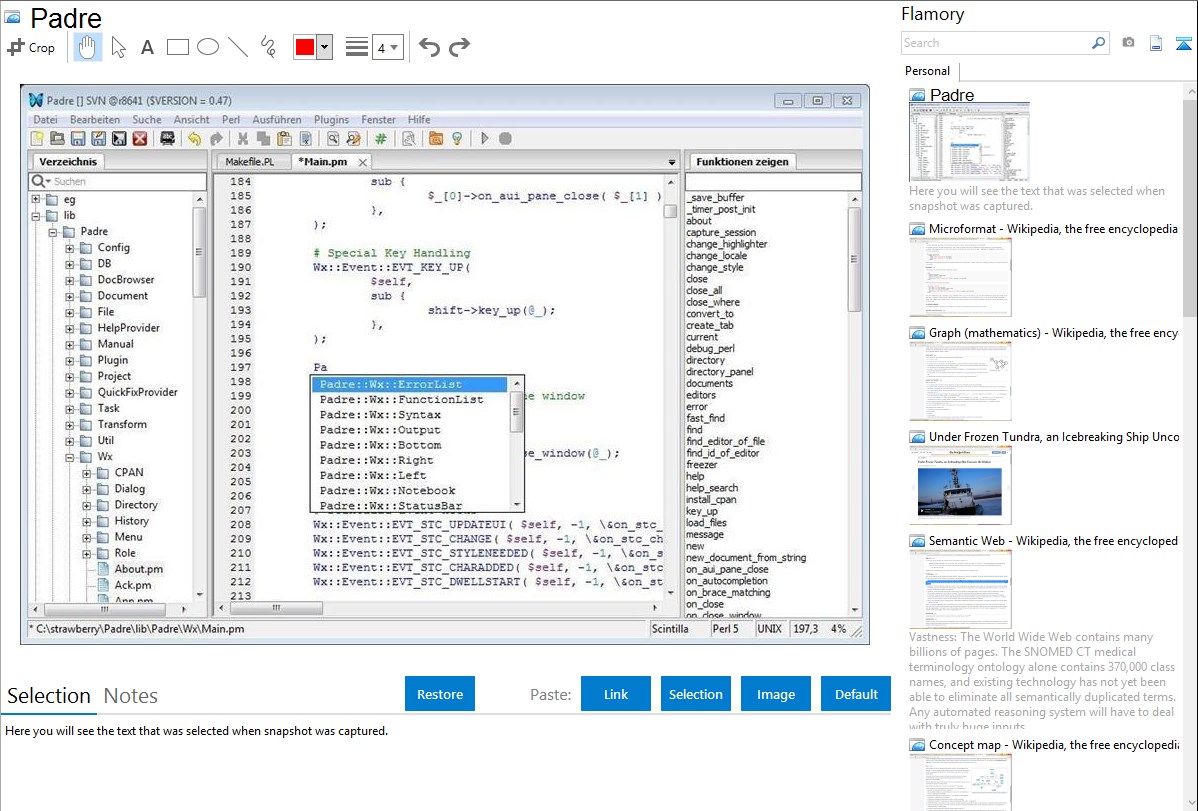Undo the last annotation
This screenshot has width=1198, height=811.
coord(429,47)
